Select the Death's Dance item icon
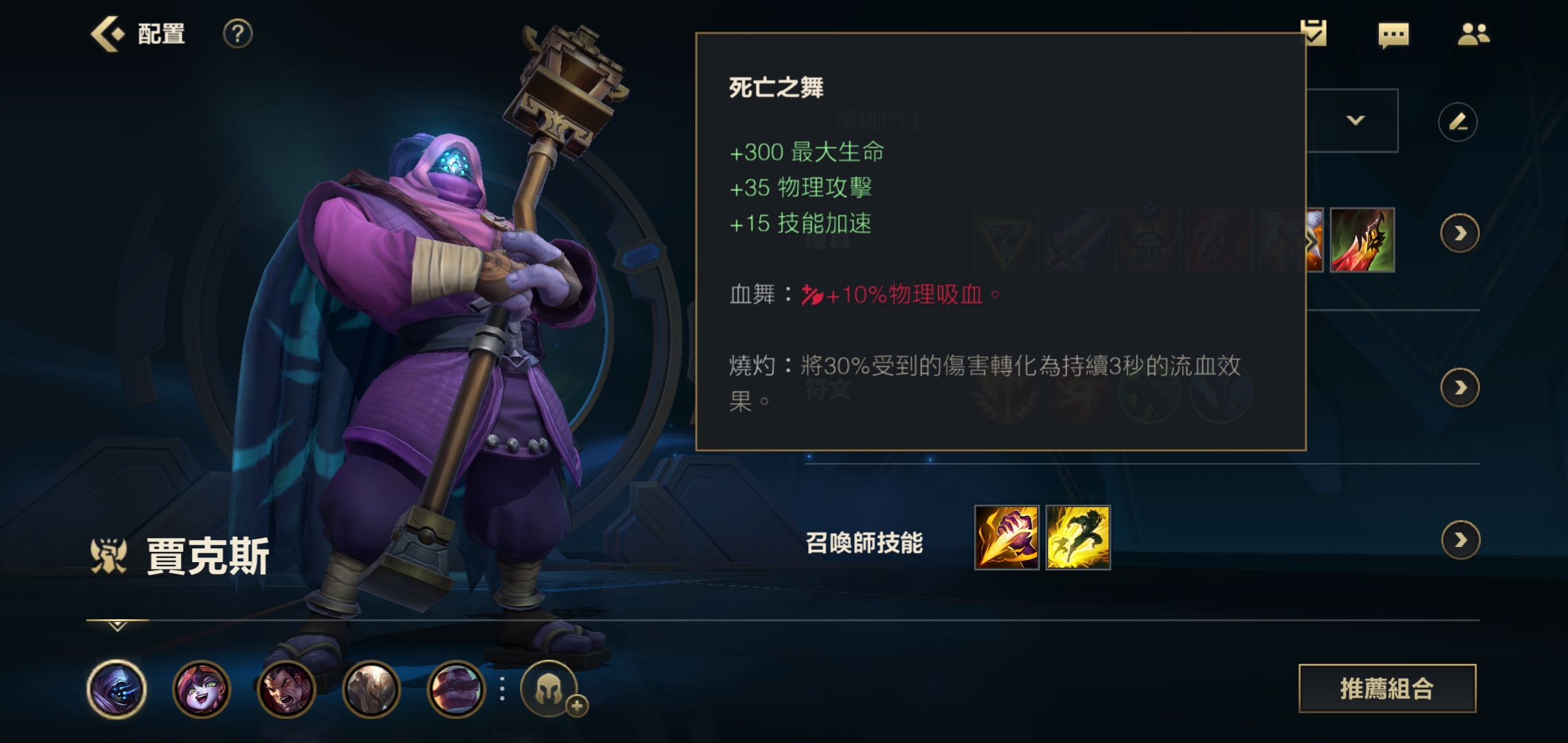The height and width of the screenshot is (743, 1568). [x=1362, y=240]
